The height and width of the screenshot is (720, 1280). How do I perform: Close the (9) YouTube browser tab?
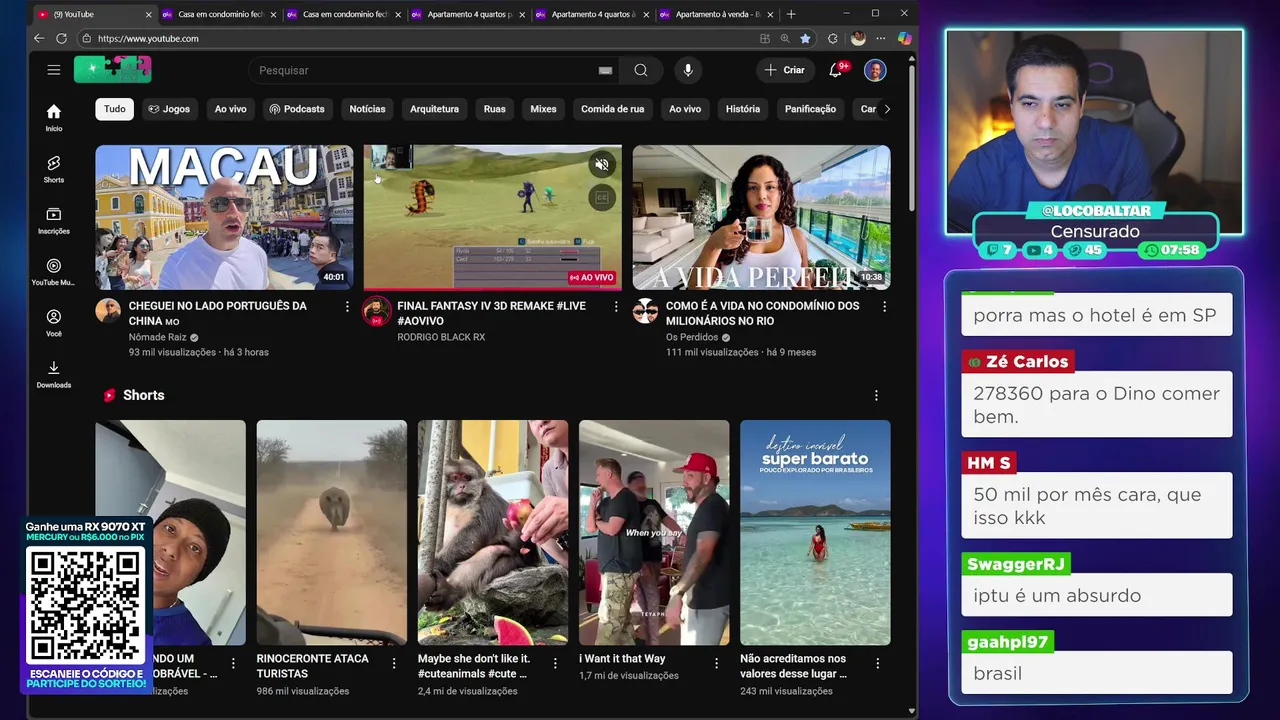(149, 14)
